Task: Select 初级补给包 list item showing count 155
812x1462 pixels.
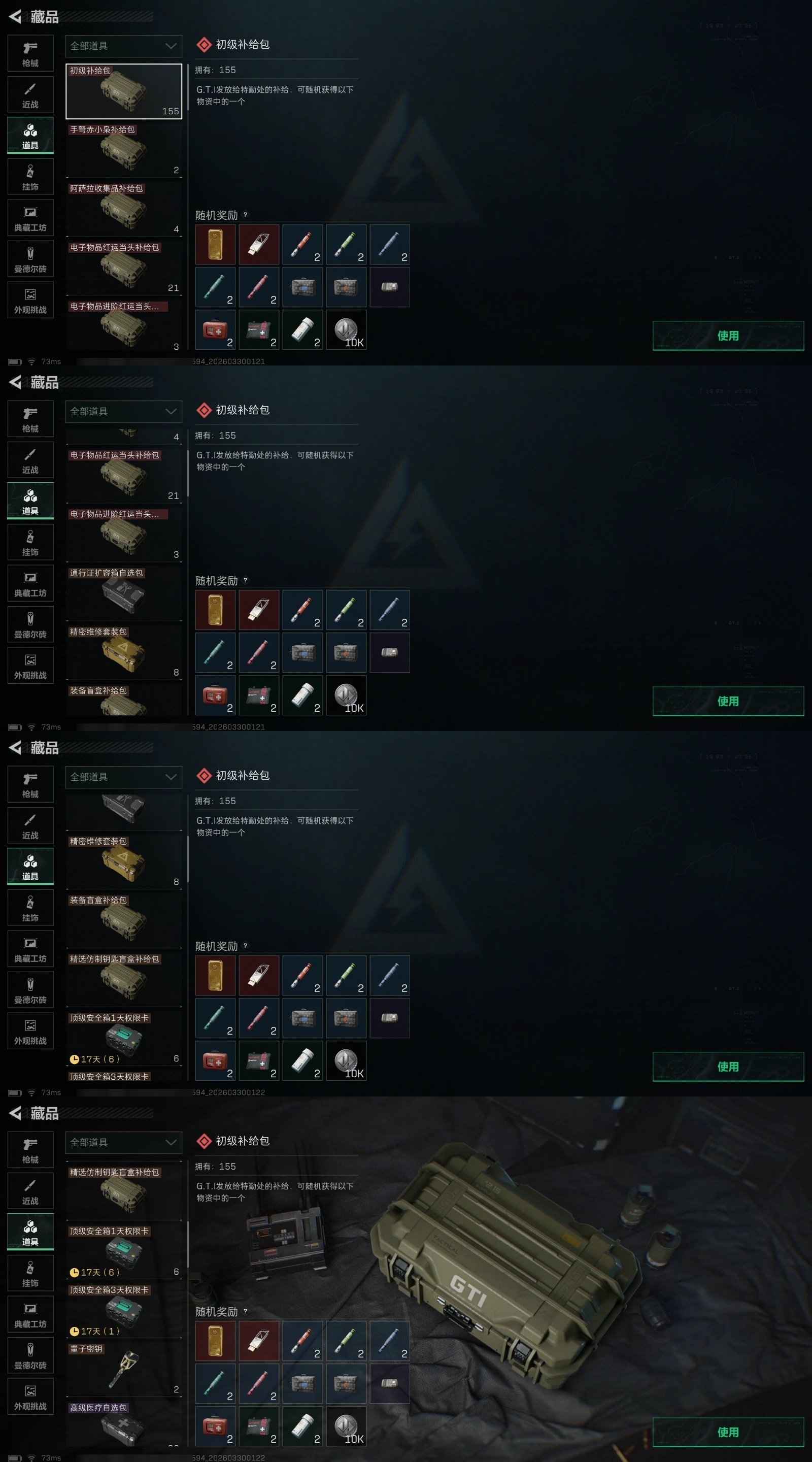Action: tap(124, 91)
